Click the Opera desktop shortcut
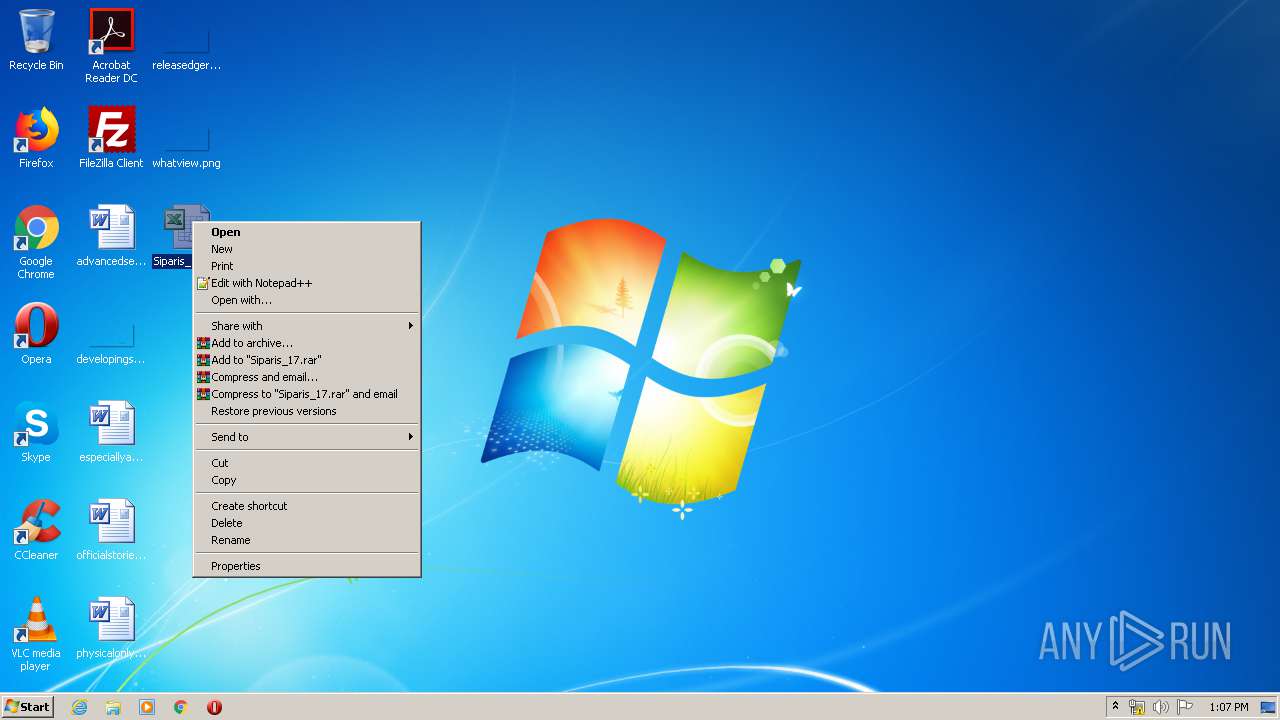Image resolution: width=1280 pixels, height=720 pixels. (x=36, y=334)
